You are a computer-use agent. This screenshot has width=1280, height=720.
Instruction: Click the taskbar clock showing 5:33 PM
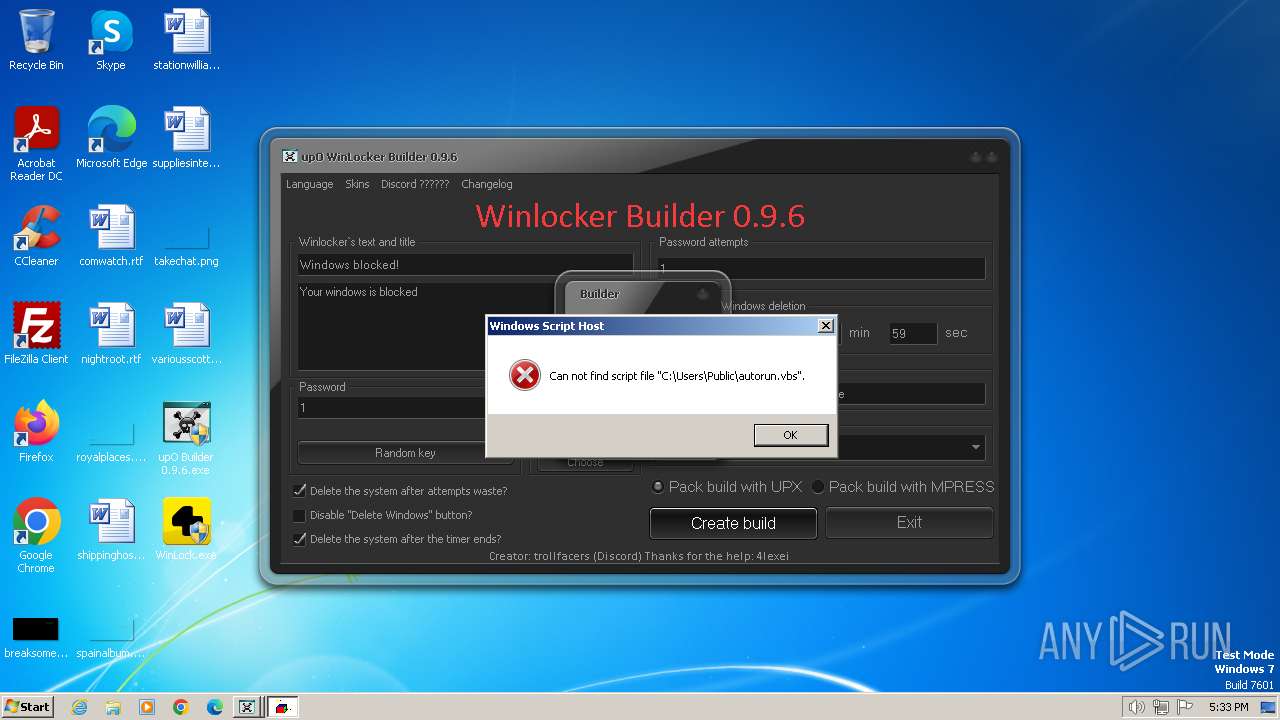tap(1228, 707)
